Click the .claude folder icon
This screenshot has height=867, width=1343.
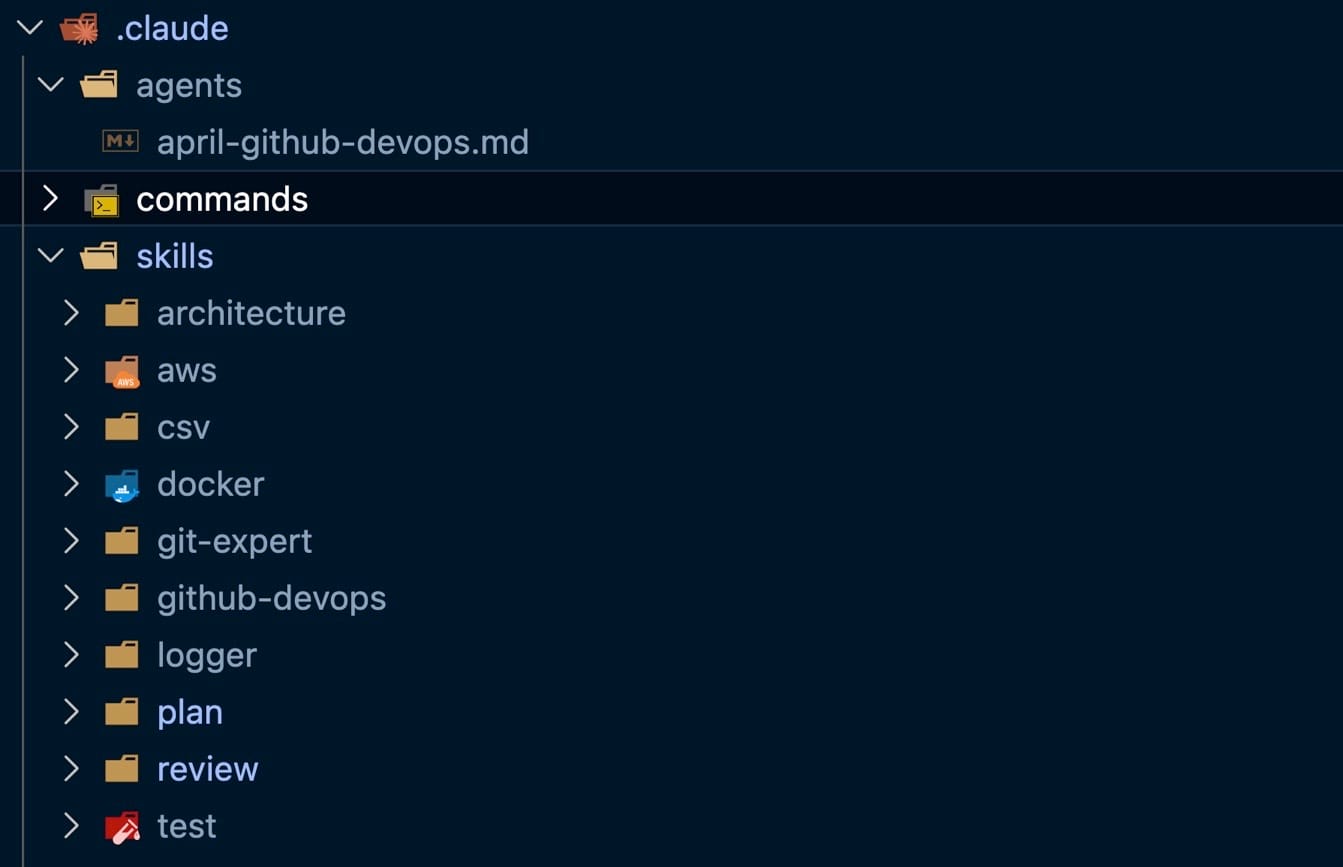[79, 28]
